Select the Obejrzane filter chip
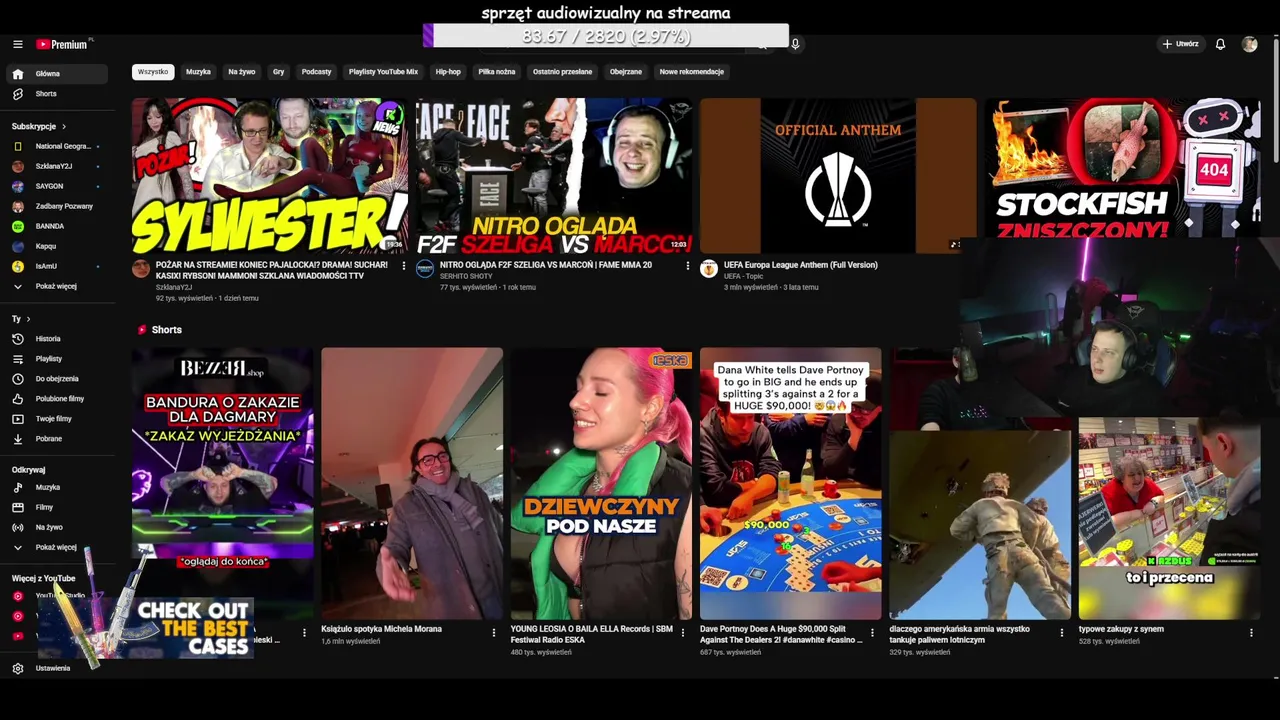The width and height of the screenshot is (1280, 720). tap(626, 72)
